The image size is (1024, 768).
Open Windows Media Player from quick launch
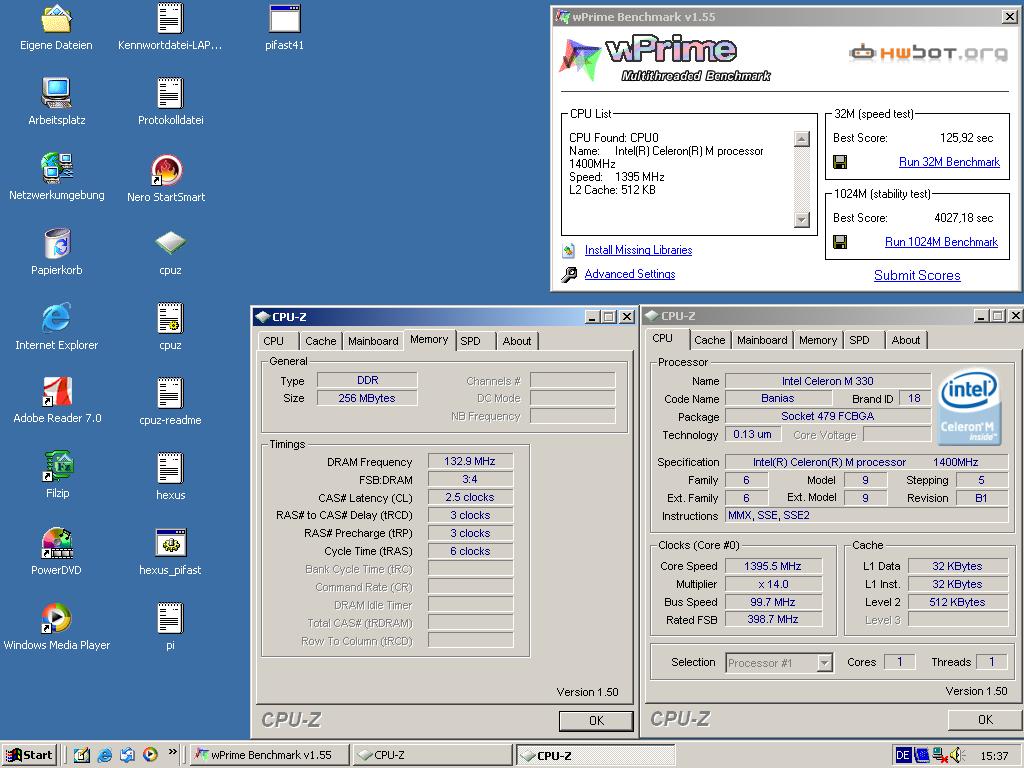point(150,755)
